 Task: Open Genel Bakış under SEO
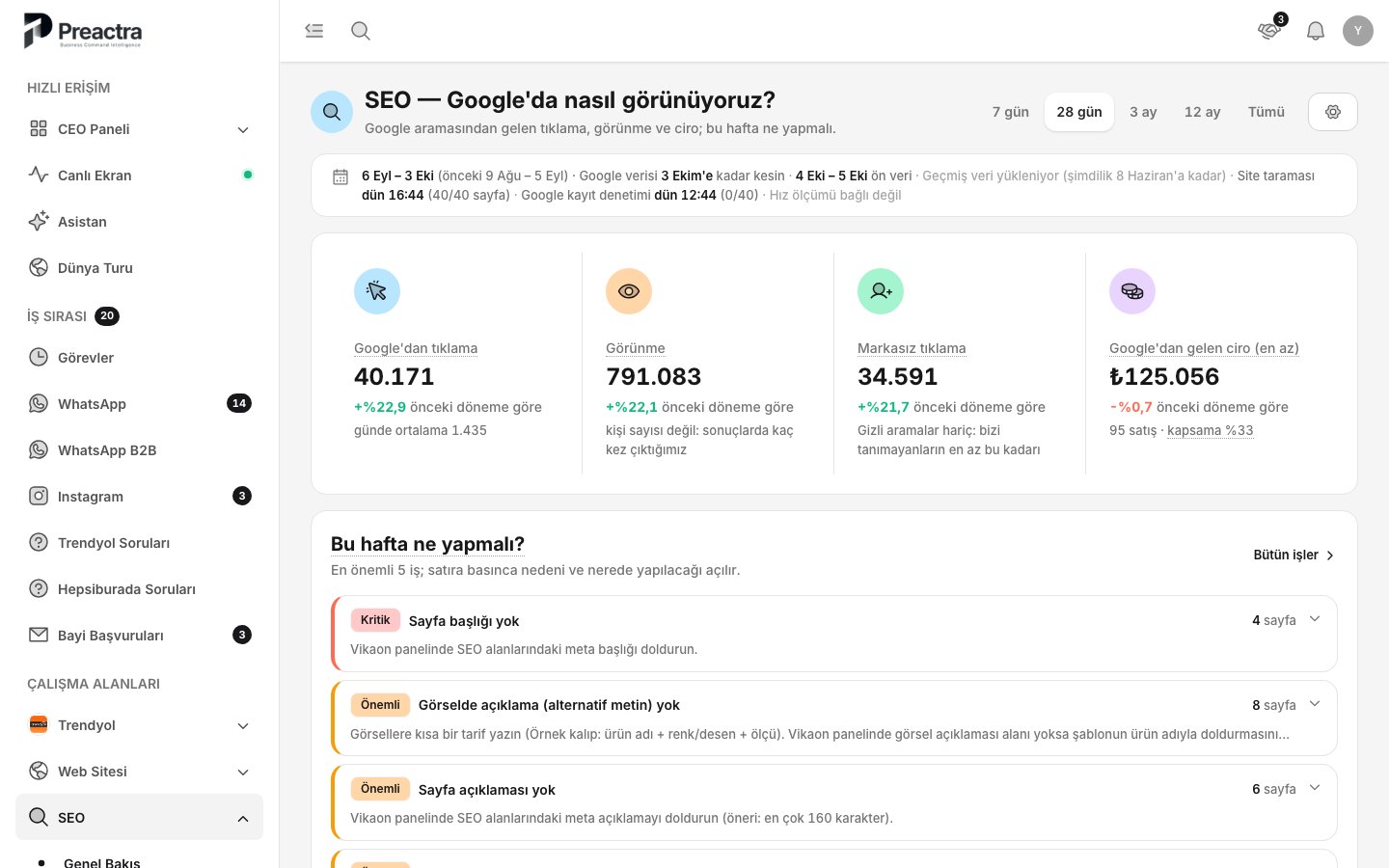point(102,861)
